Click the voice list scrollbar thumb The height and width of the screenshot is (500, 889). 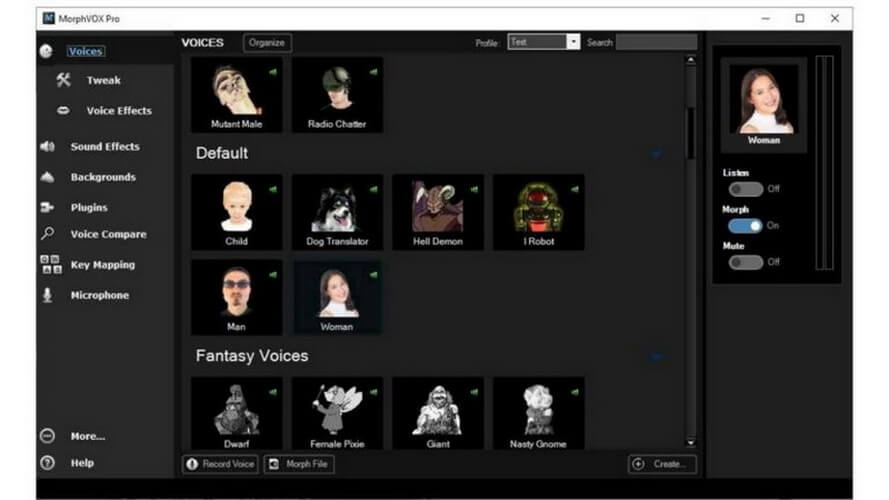pos(691,133)
